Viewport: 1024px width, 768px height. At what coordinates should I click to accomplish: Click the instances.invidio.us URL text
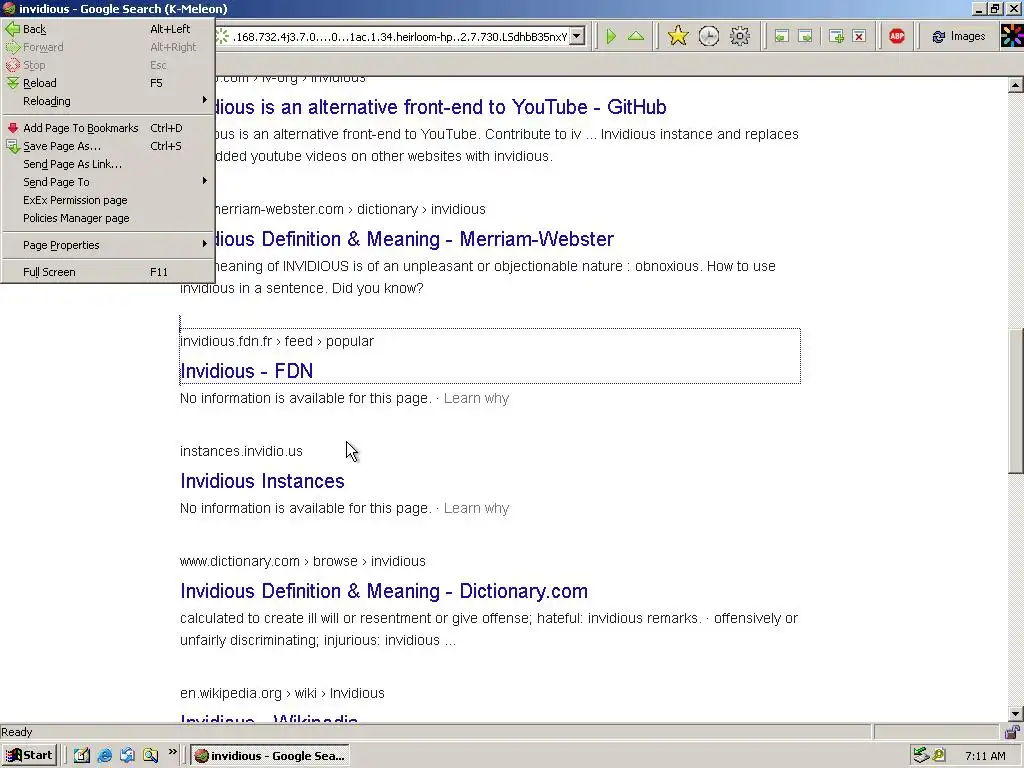point(241,451)
